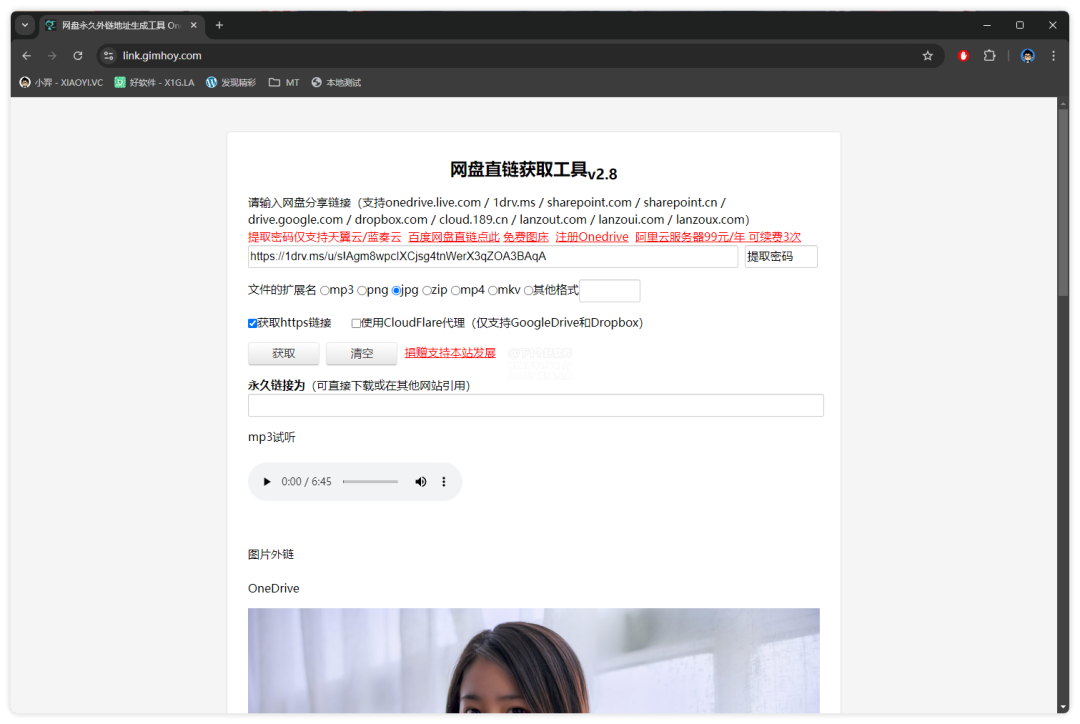Close the 网盘永久外链 tab
The width and height of the screenshot is (1080, 724).
pos(194,25)
